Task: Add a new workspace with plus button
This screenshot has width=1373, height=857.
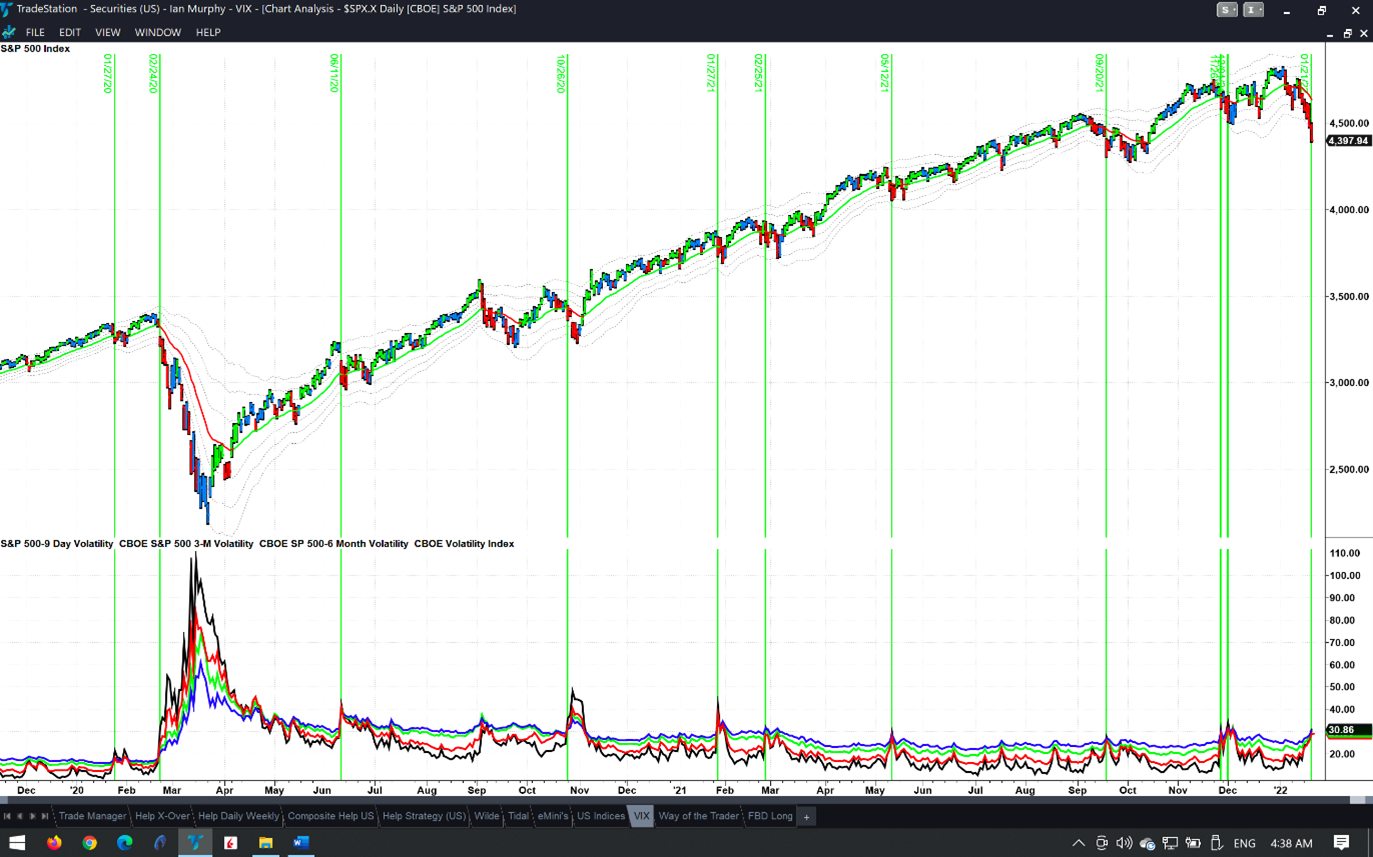Action: point(806,817)
